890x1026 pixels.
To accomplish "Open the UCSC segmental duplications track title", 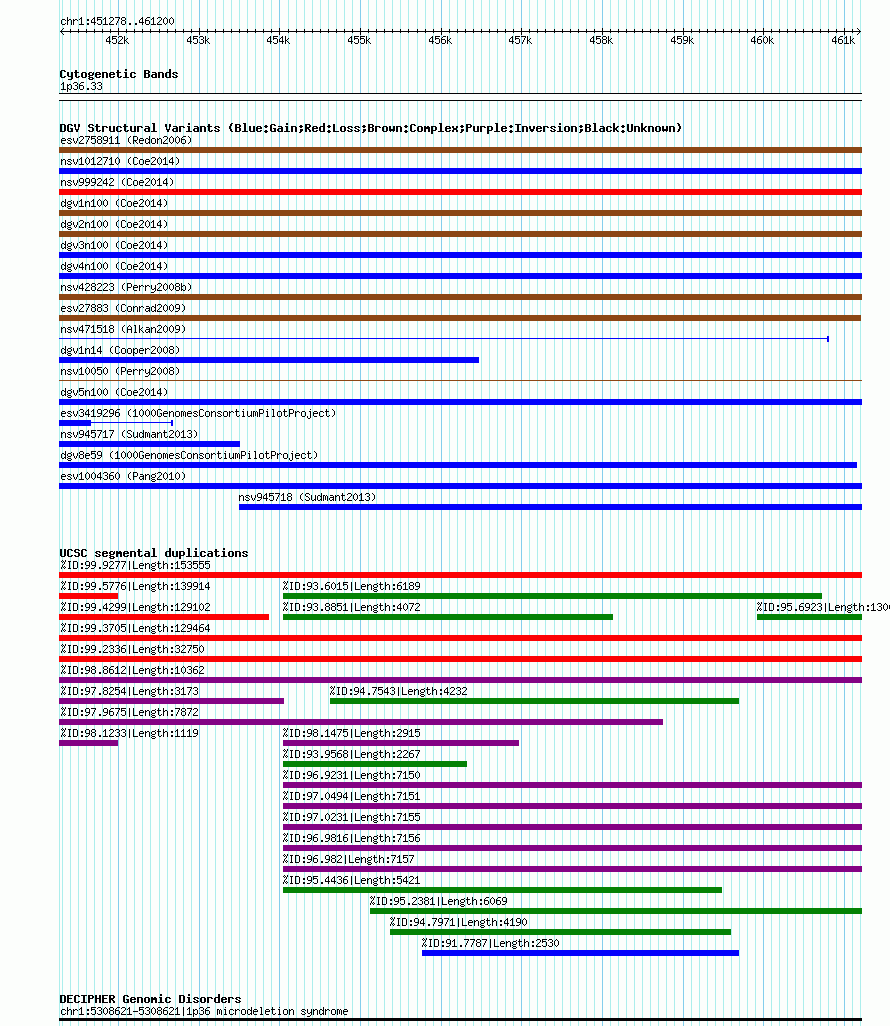I will (x=154, y=553).
